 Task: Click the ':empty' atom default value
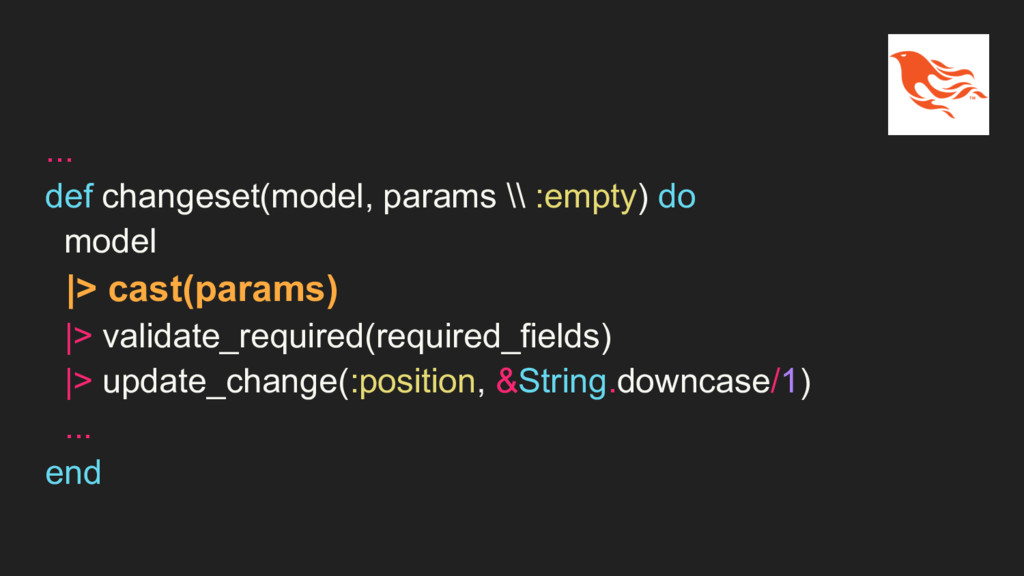click(x=586, y=198)
